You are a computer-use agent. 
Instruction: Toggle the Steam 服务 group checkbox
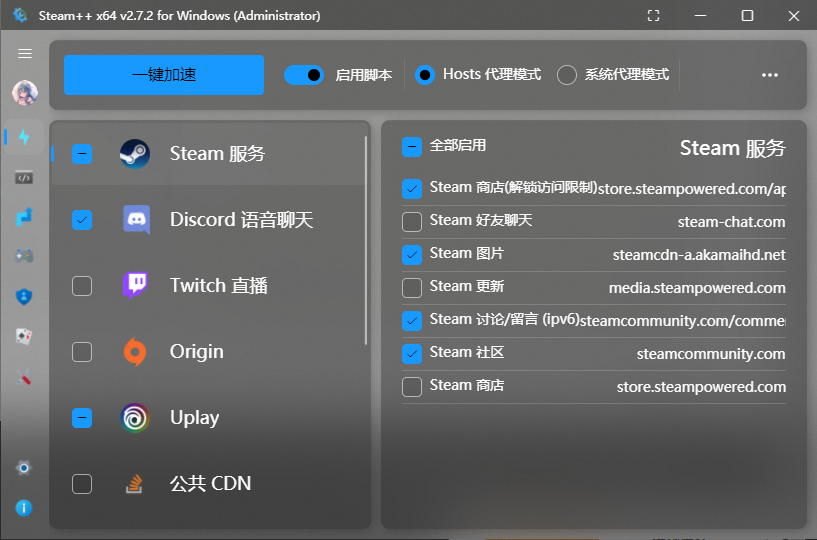[82, 154]
